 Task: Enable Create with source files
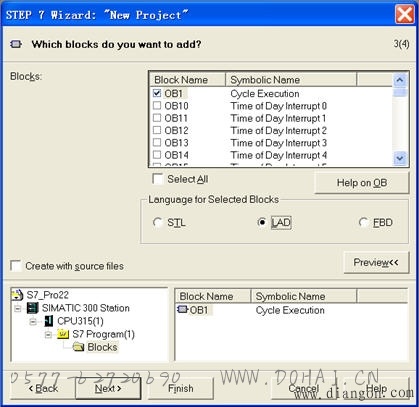tap(16, 266)
